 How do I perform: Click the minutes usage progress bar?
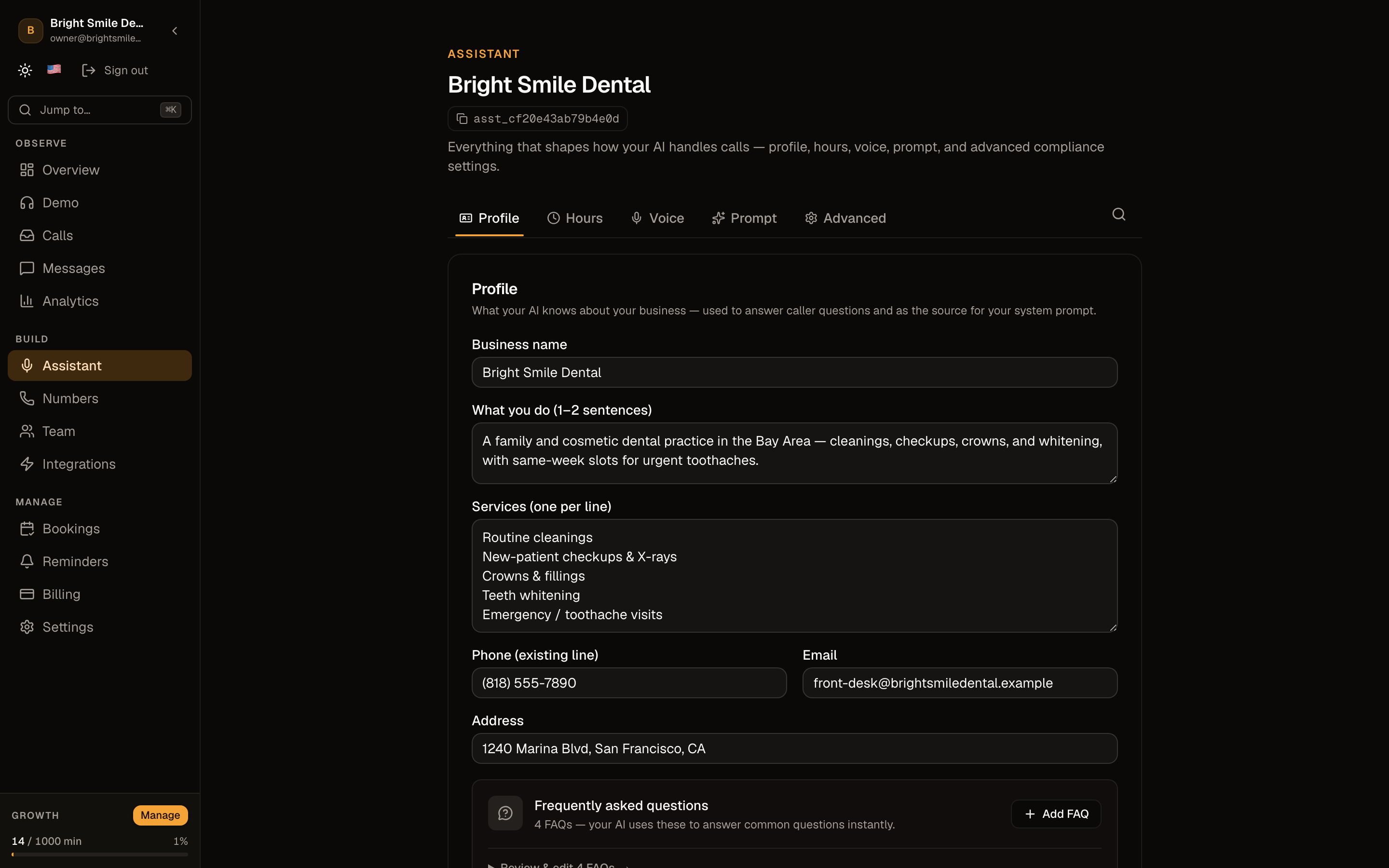click(x=100, y=854)
